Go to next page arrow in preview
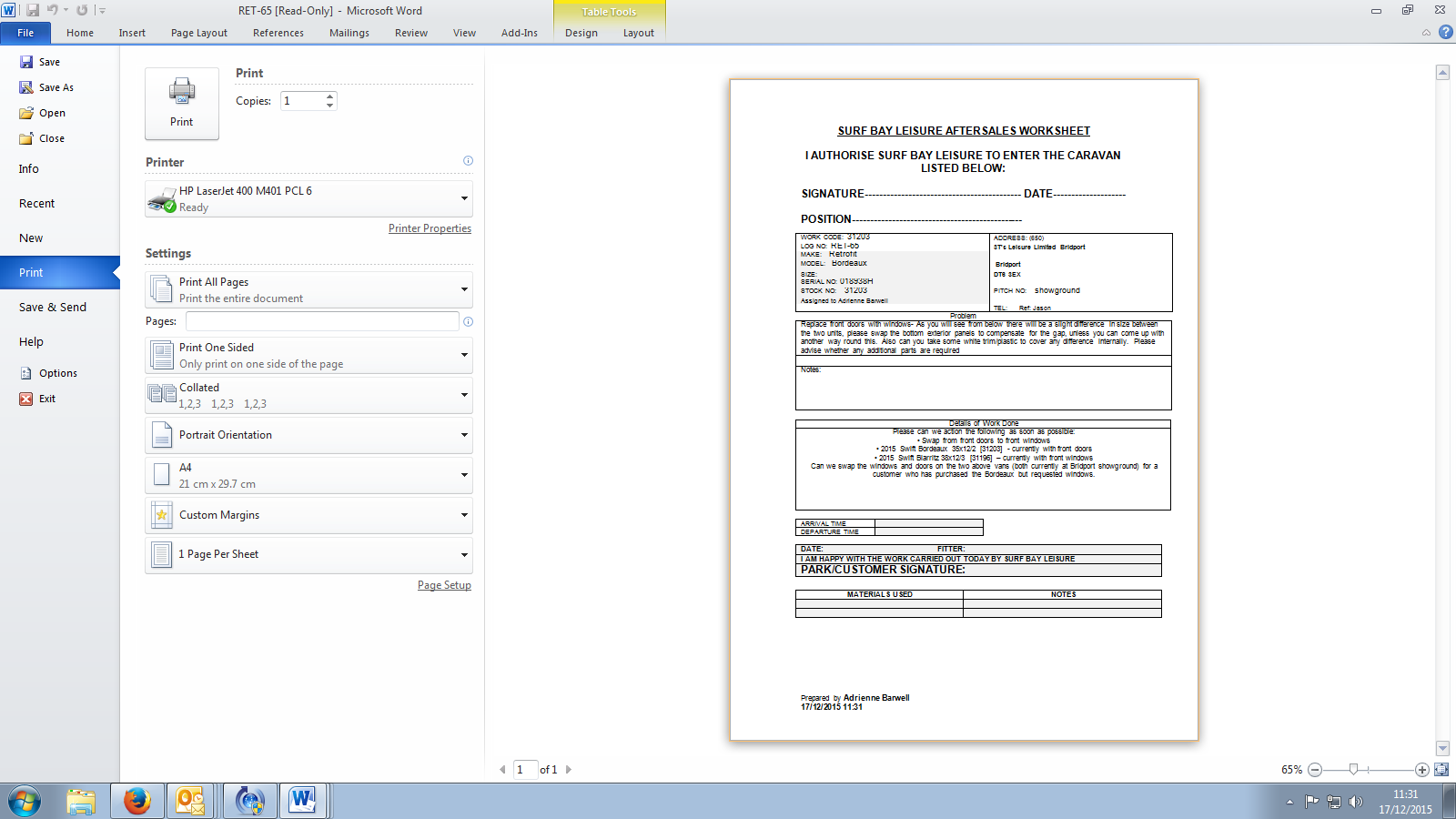1456x819 pixels. click(569, 770)
